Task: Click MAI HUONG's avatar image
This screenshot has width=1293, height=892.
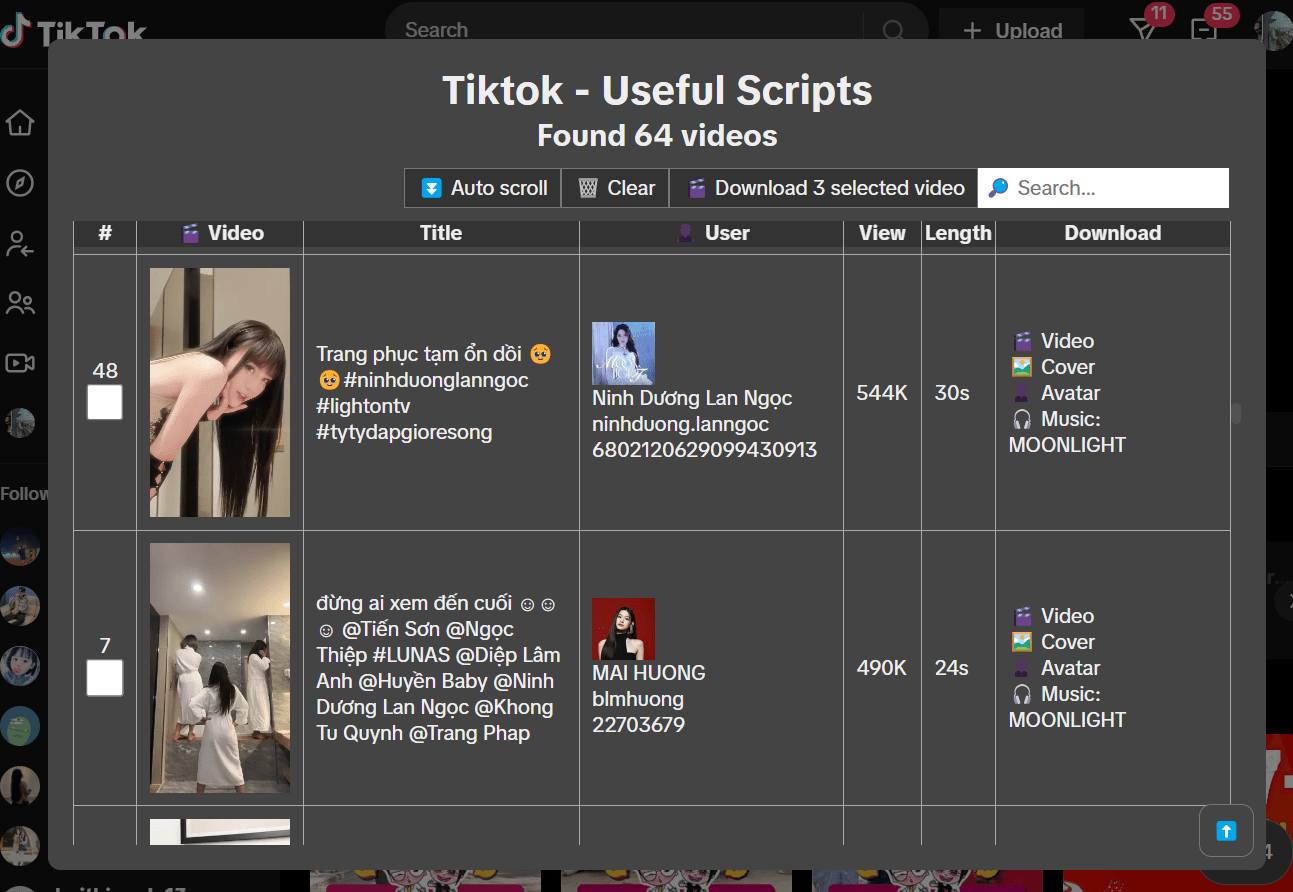Action: point(623,629)
